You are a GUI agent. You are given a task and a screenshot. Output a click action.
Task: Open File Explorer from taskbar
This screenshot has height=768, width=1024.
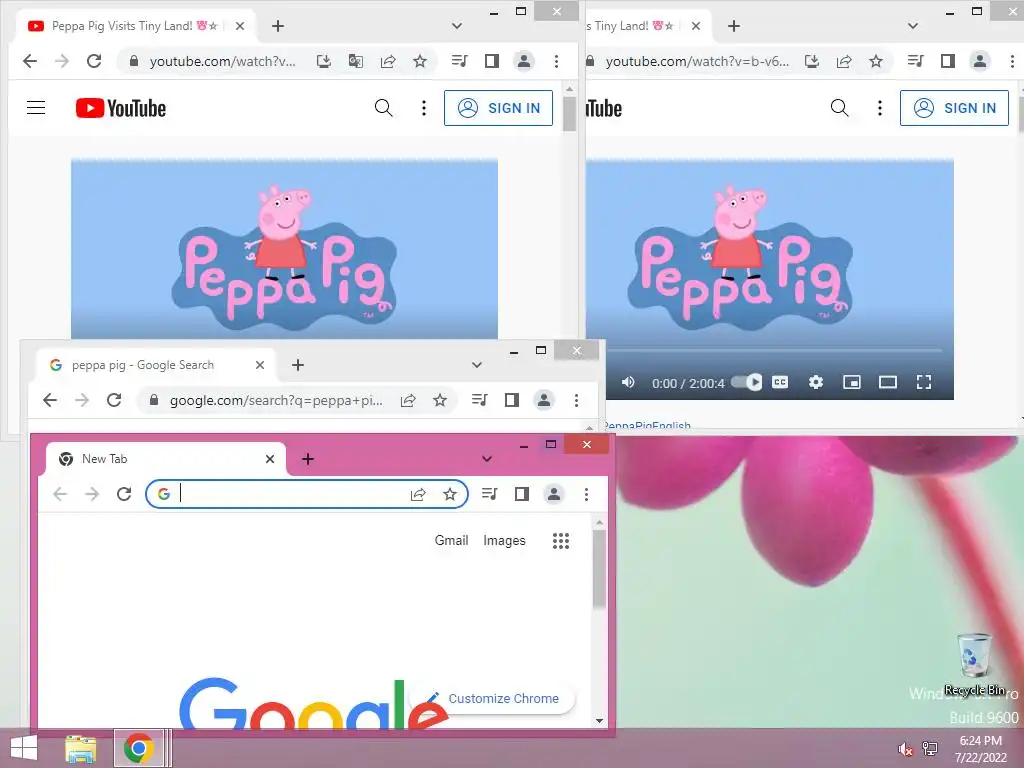[80, 748]
